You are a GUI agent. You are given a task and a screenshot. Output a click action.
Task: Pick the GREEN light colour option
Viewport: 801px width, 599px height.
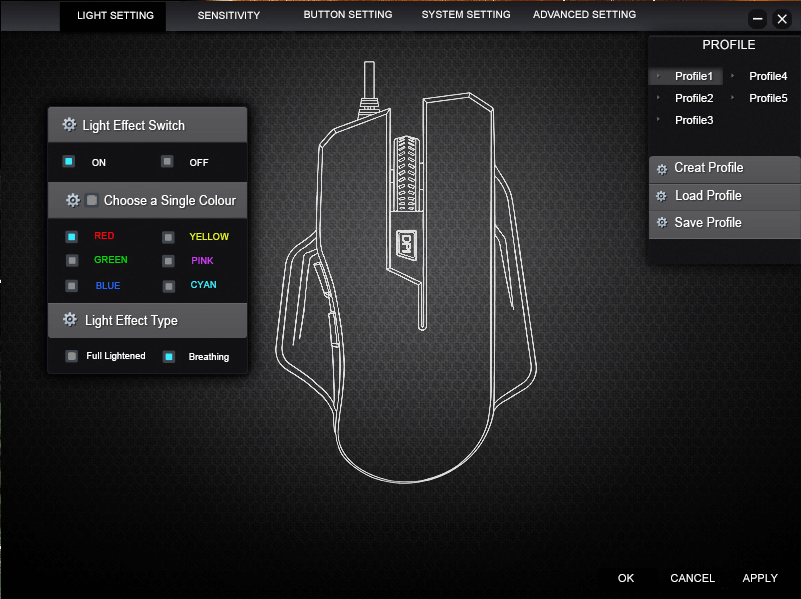point(72,260)
